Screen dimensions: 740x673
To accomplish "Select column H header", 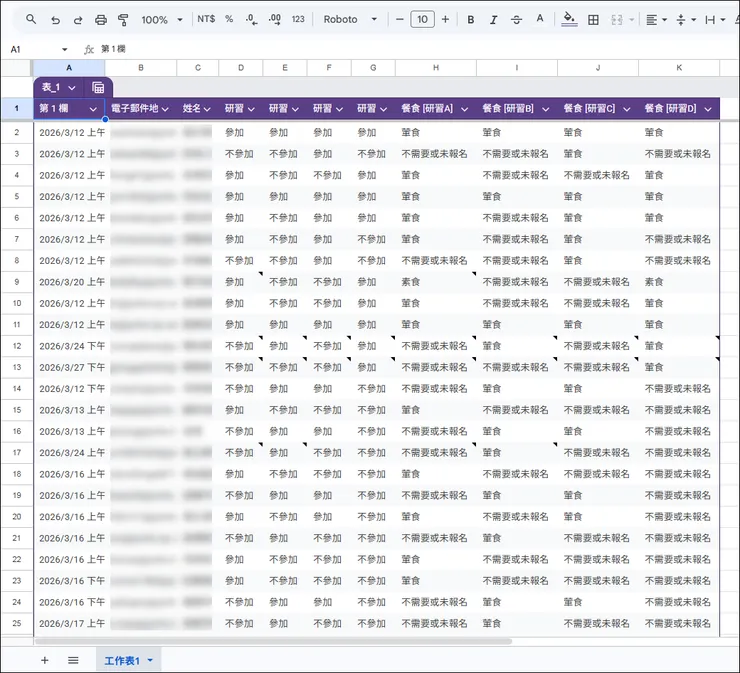I will [436, 68].
